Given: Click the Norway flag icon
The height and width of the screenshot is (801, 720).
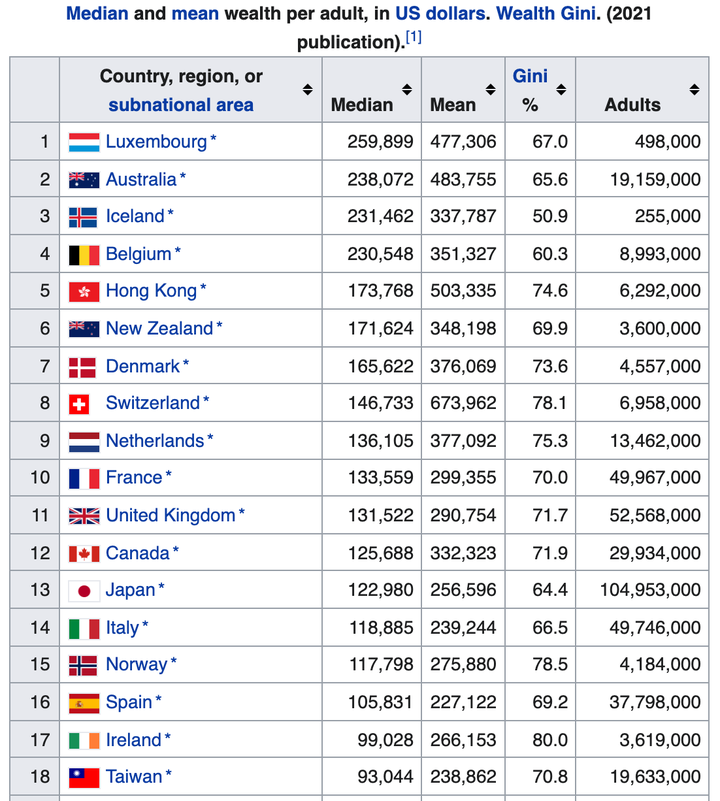Looking at the screenshot, I should pyautogui.click(x=83, y=666).
